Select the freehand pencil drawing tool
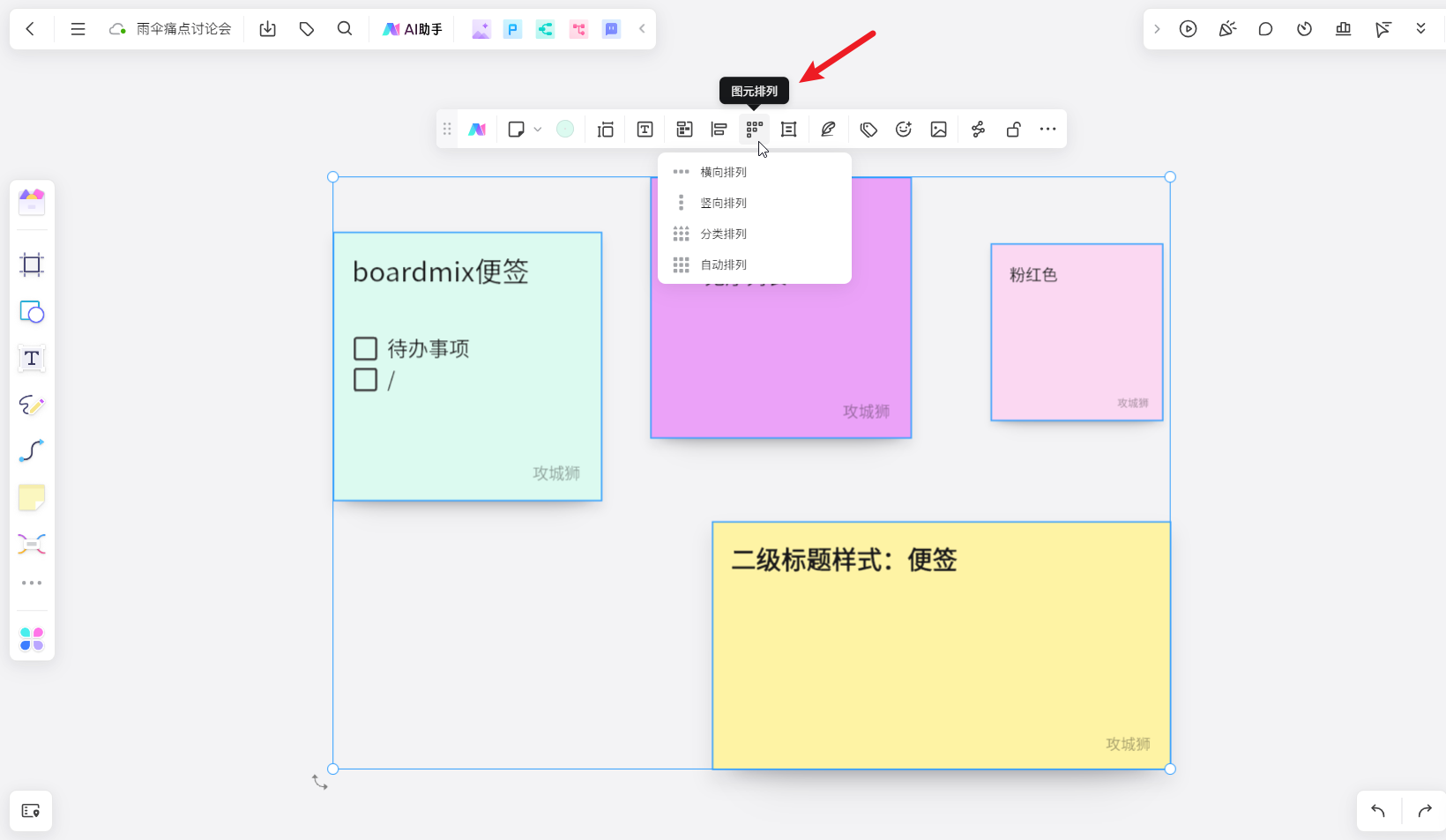Screen dimensions: 1446x840 (x=31, y=405)
